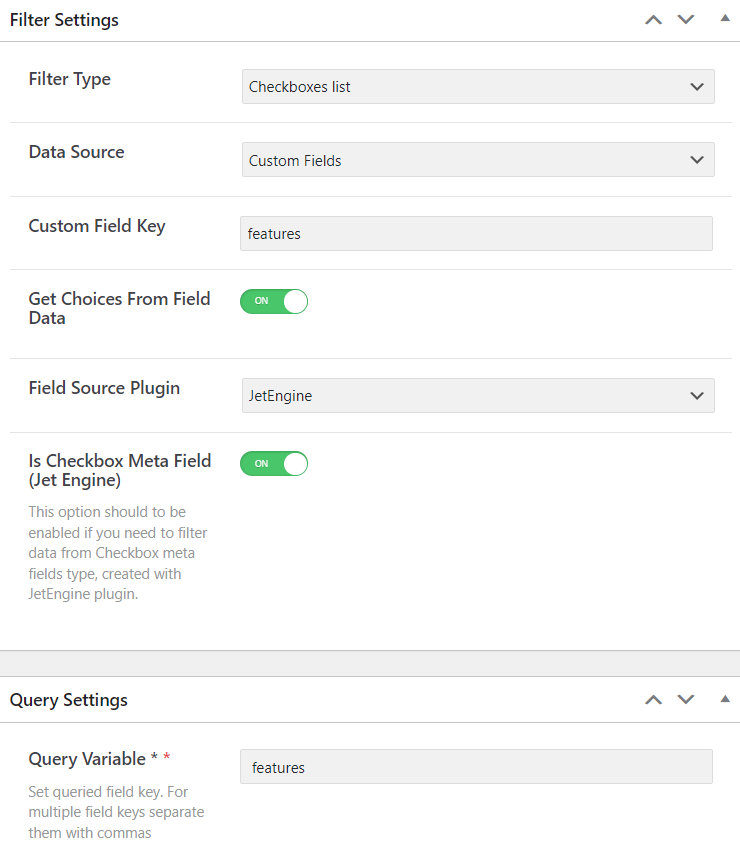Move Query Settings panel down

coord(686,700)
